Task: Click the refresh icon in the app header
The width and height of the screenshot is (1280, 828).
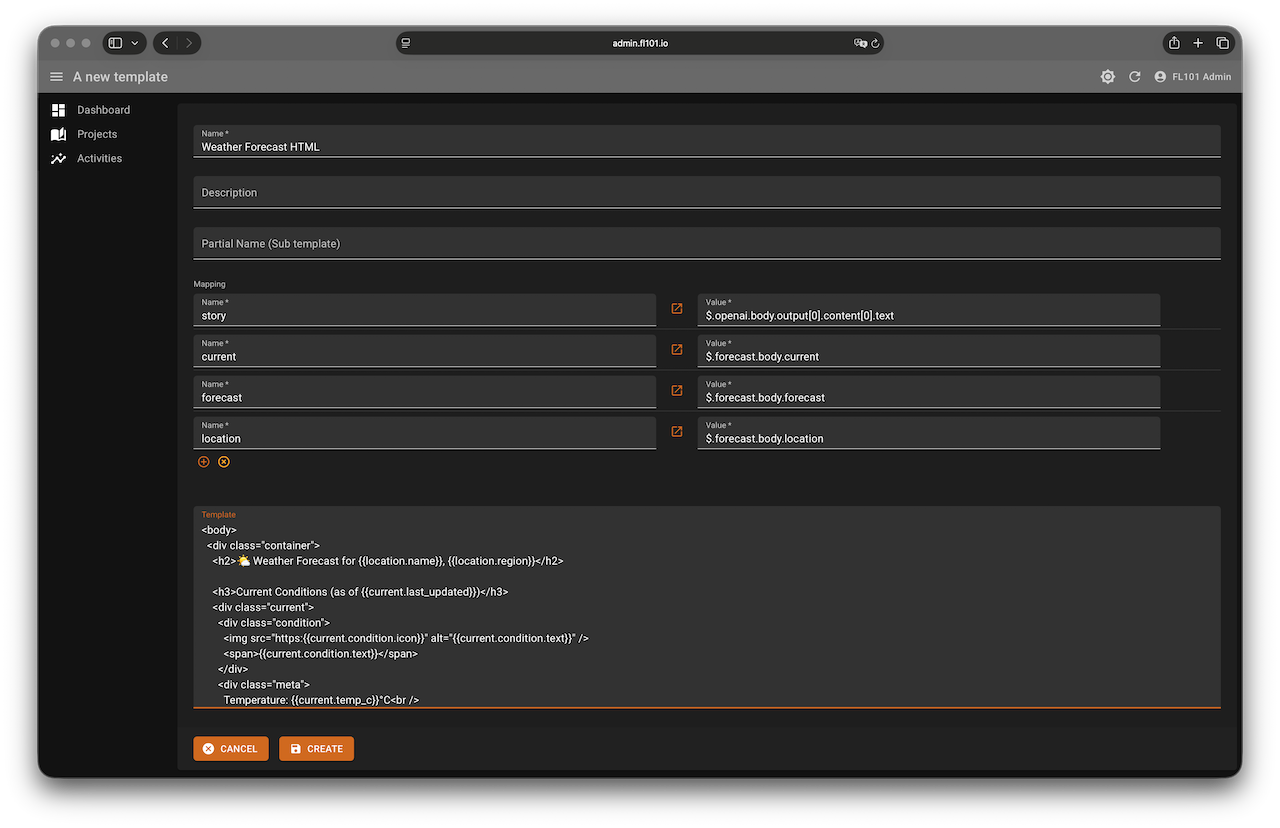Action: (1134, 77)
